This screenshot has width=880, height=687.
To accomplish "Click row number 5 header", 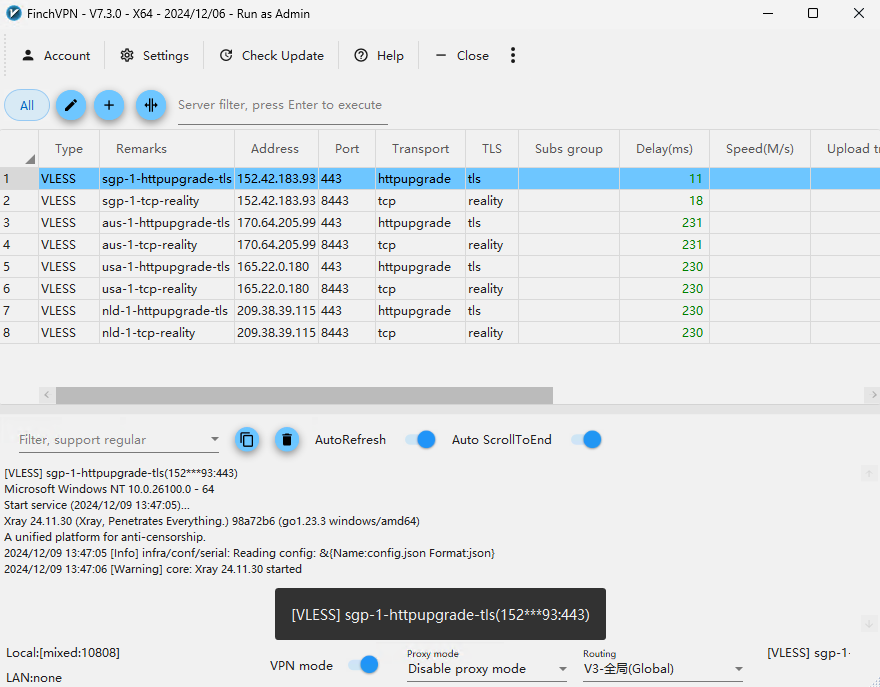I will click(19, 267).
